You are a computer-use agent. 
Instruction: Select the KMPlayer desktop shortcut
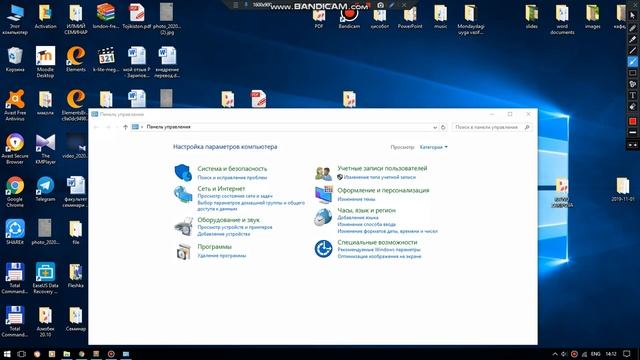pyautogui.click(x=45, y=149)
